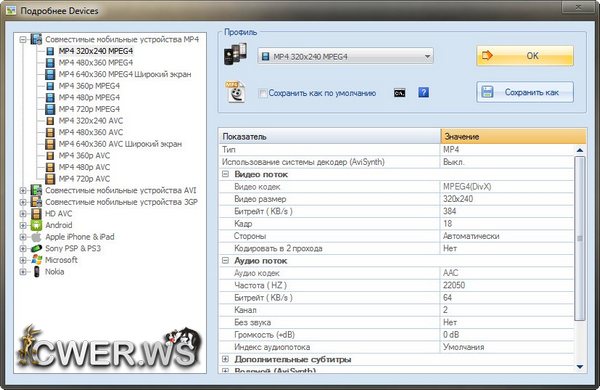Click the settings table vertical scrollbar thumb
Image resolution: width=600 pixels, height=390 pixels.
[x=580, y=238]
